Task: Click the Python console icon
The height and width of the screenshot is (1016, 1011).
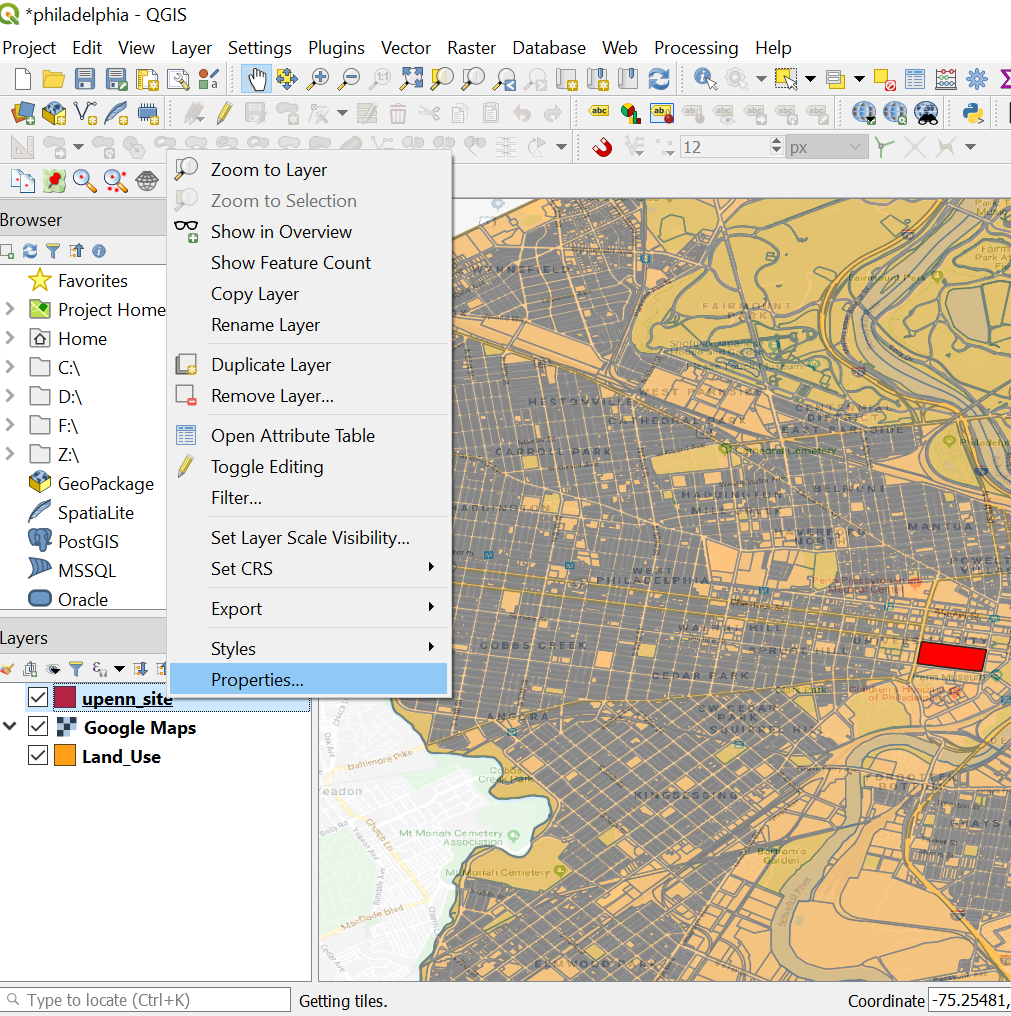Action: tap(971, 113)
